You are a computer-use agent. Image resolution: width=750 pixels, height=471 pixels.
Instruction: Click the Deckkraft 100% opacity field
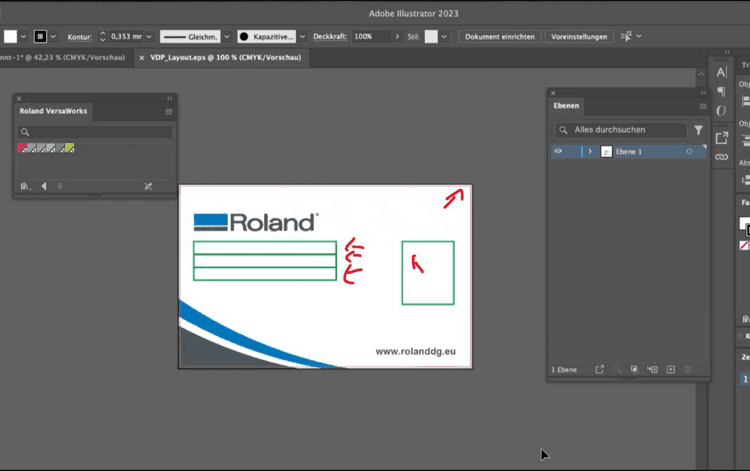[371, 36]
